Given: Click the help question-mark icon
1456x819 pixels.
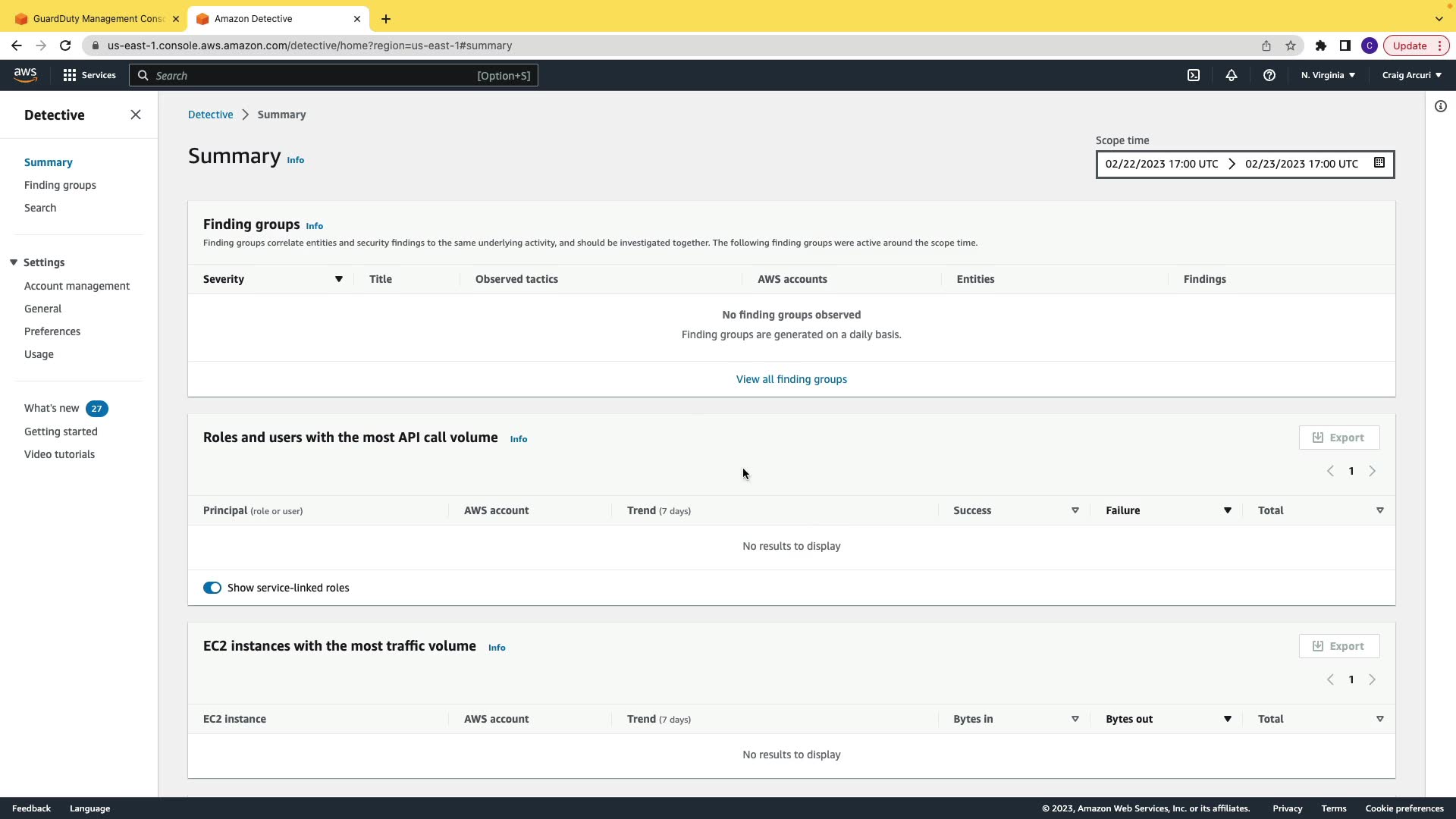Looking at the screenshot, I should (1269, 75).
